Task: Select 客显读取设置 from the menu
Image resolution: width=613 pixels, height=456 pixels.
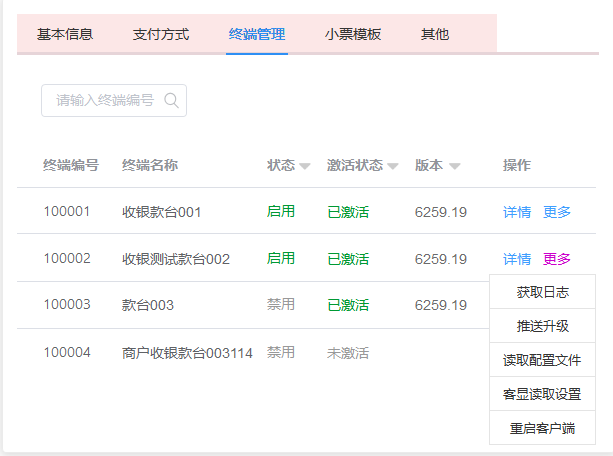Action: [x=543, y=394]
